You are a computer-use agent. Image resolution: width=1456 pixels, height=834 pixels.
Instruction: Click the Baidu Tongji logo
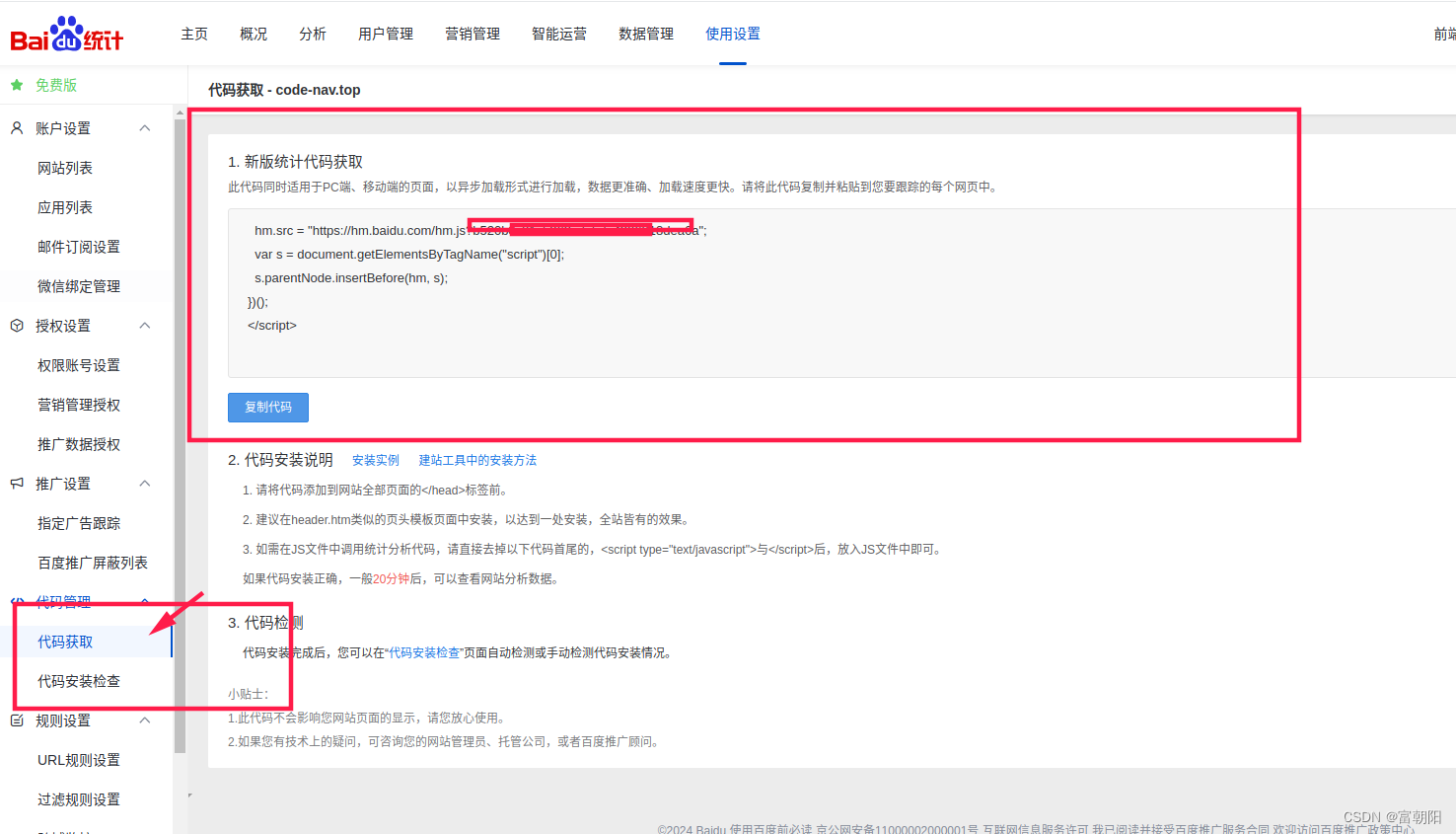coord(66,34)
